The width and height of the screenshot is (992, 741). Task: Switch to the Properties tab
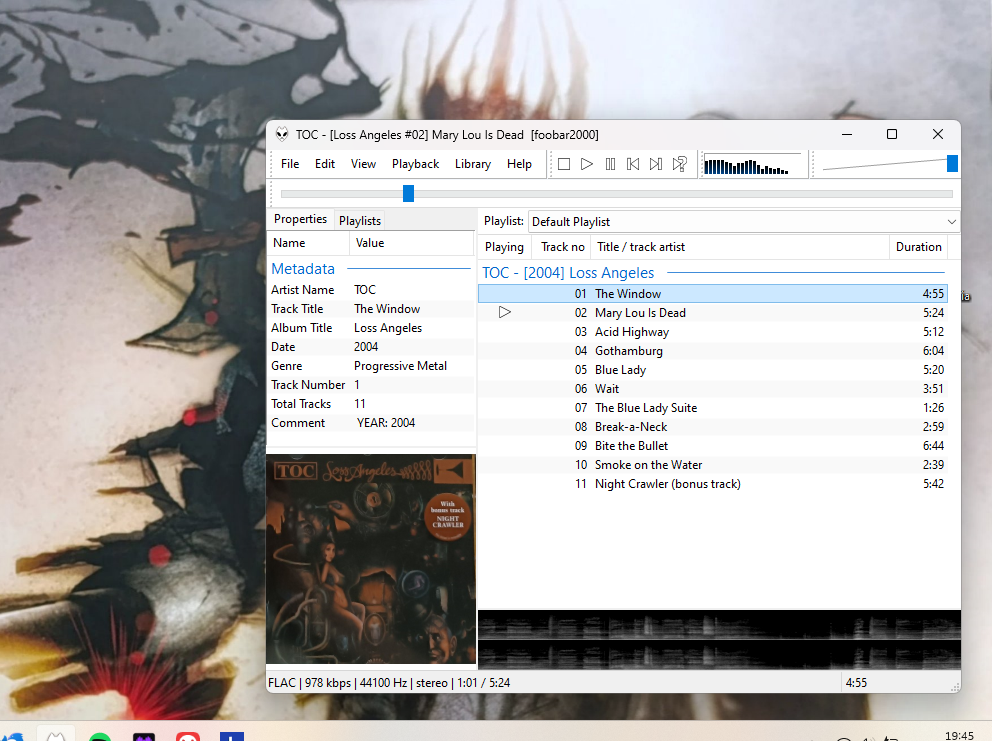tap(300, 219)
